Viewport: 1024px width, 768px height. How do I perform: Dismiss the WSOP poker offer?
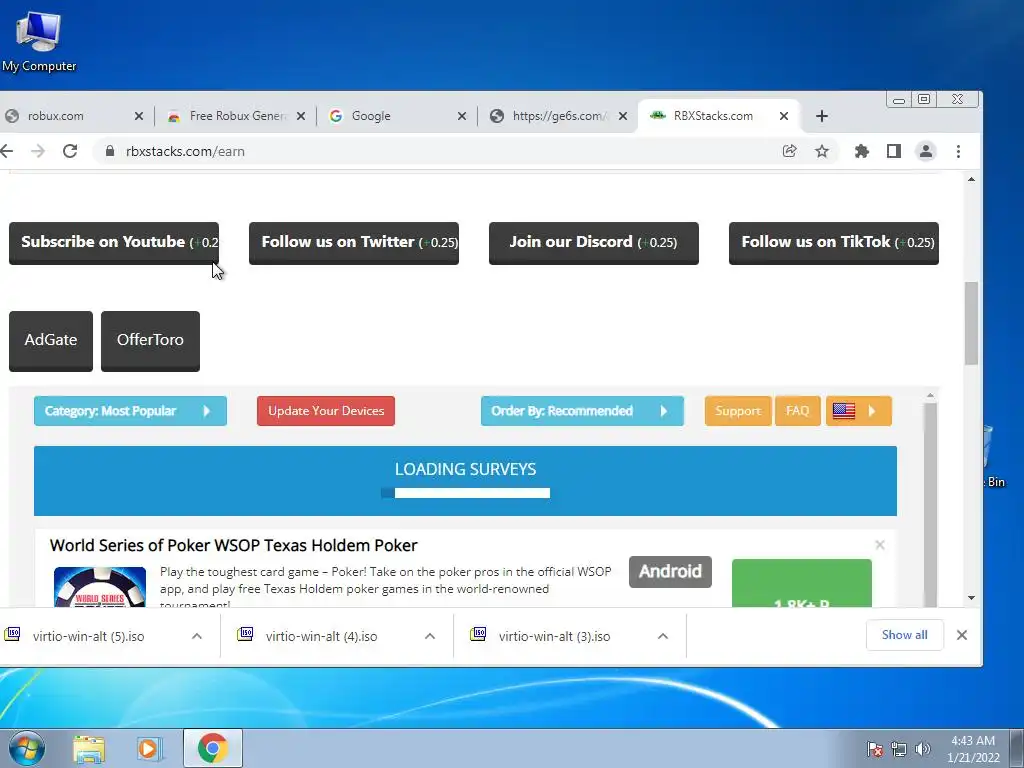pos(880,545)
